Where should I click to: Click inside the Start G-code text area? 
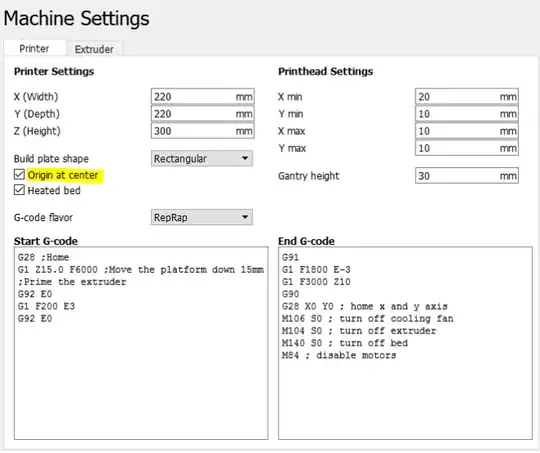[141, 343]
